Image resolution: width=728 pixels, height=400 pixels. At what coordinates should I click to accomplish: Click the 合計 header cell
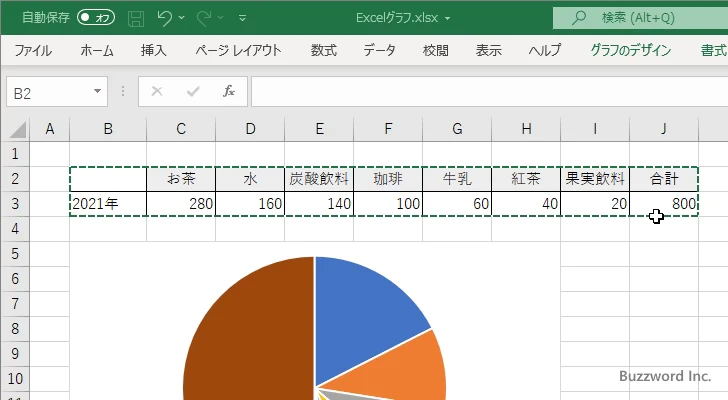[x=664, y=179]
